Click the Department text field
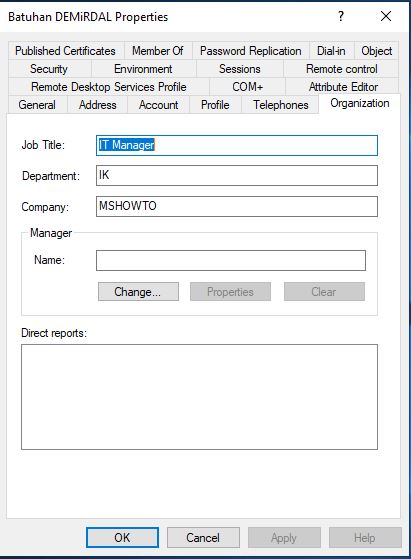This screenshot has height=559, width=411. click(x=237, y=175)
